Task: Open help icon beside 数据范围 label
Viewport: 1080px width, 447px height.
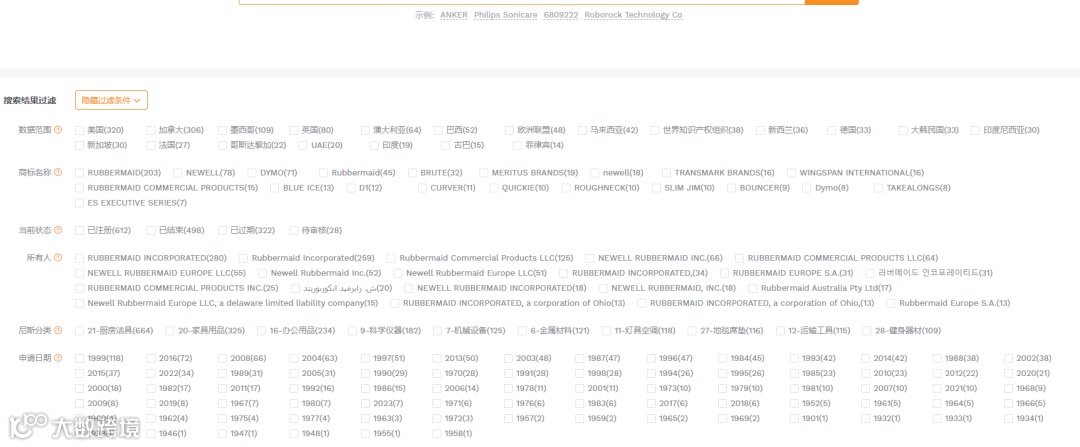Action: tap(58, 130)
